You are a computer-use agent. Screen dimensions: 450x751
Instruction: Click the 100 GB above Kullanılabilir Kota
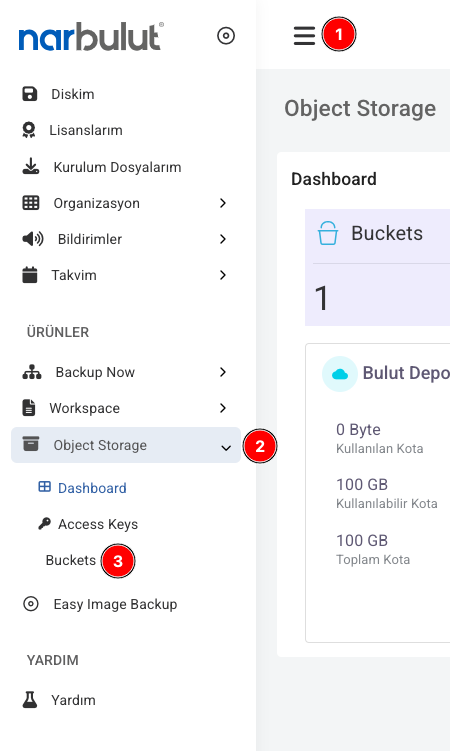coord(362,485)
